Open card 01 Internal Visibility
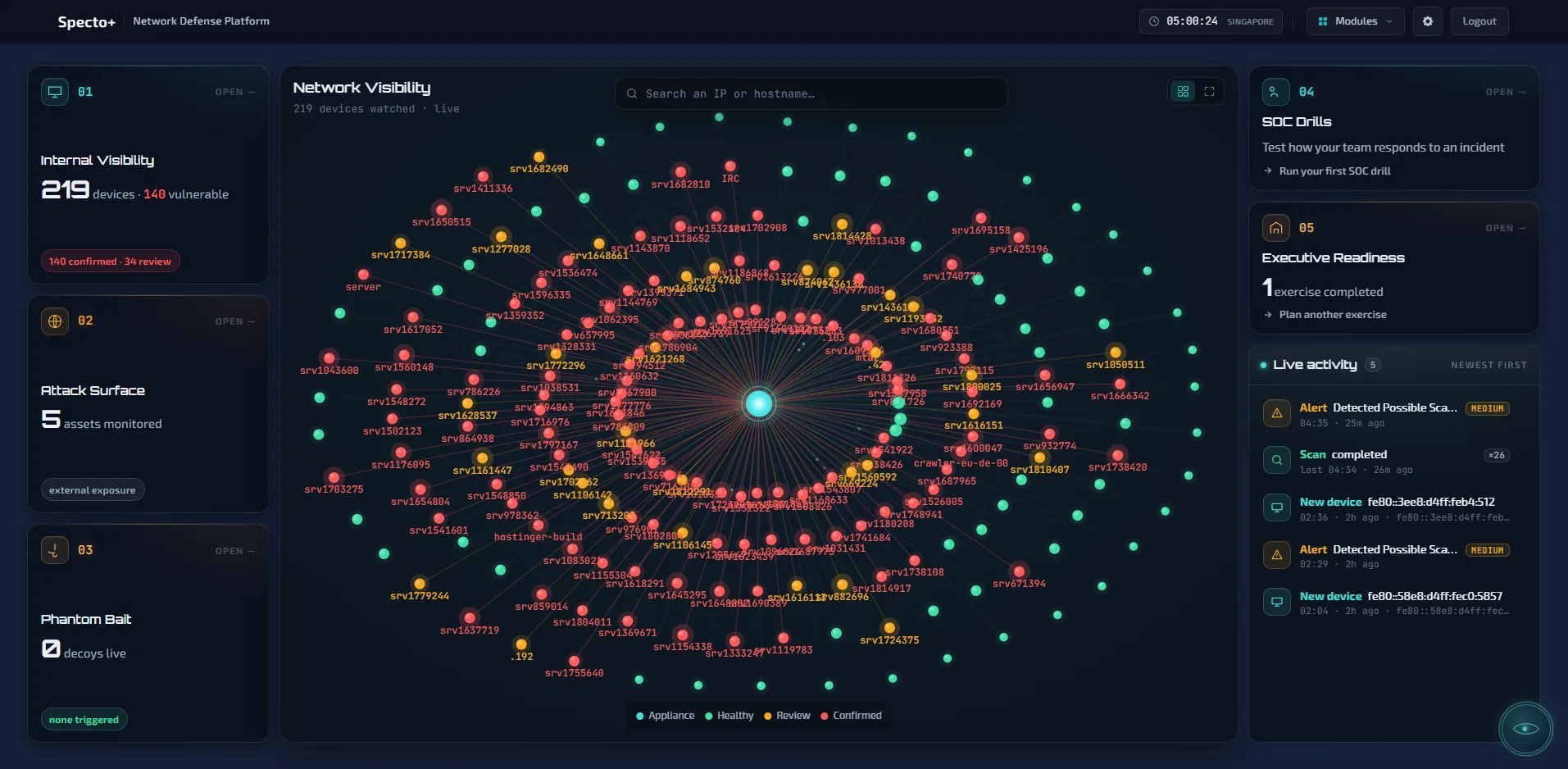Screen dimensions: 1568x769 (x=234, y=92)
